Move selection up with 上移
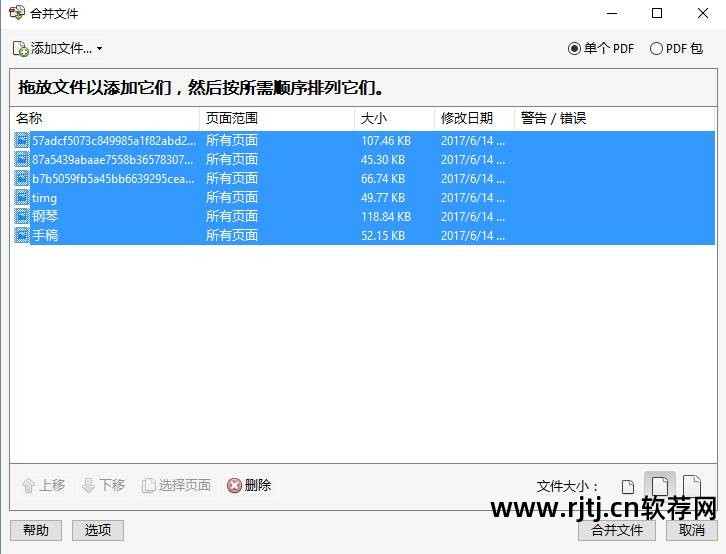 coord(44,486)
